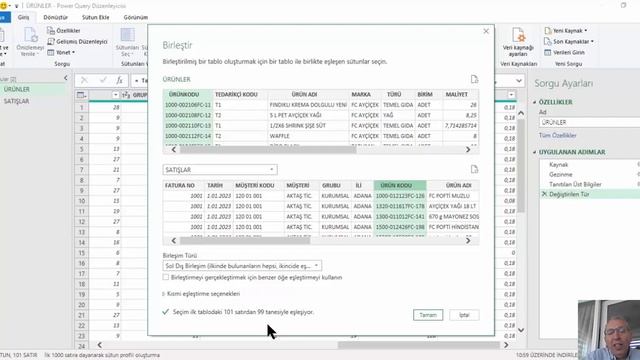
Task: Open Gelişmiş Düzenleyici
Action: 78,42
